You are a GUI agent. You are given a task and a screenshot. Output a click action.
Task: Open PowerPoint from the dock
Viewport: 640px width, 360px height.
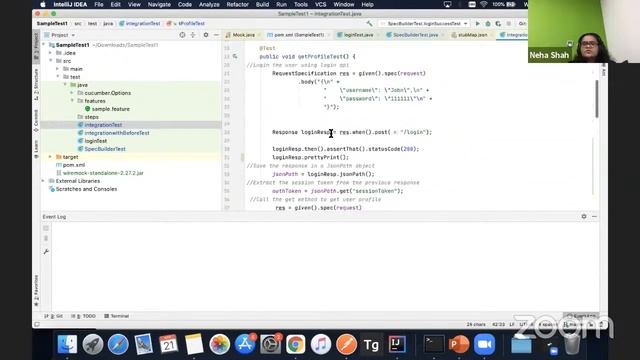click(x=459, y=344)
